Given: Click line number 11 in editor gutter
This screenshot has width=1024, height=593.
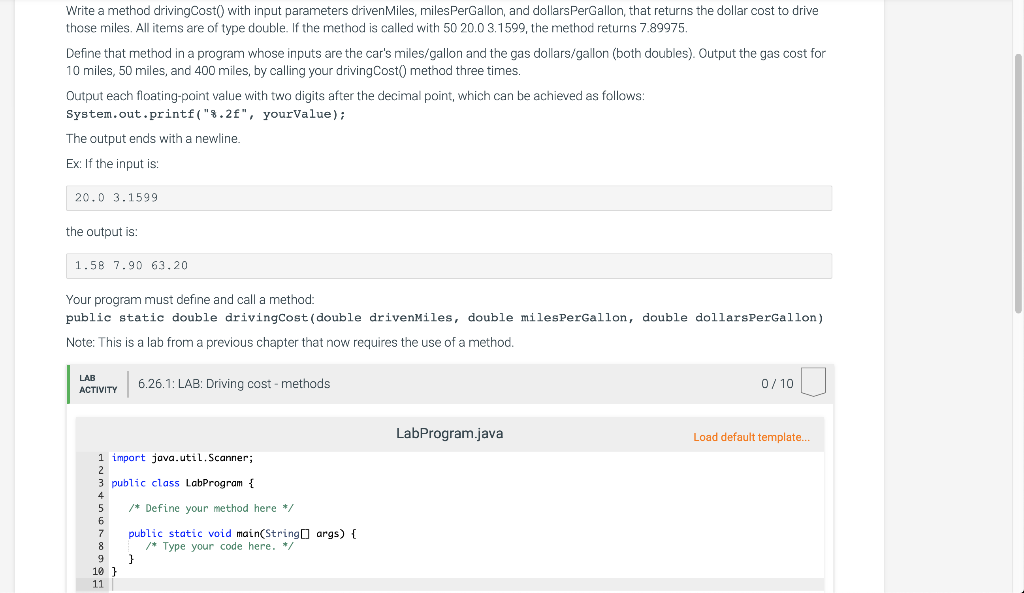Looking at the screenshot, I should click(x=98, y=584).
